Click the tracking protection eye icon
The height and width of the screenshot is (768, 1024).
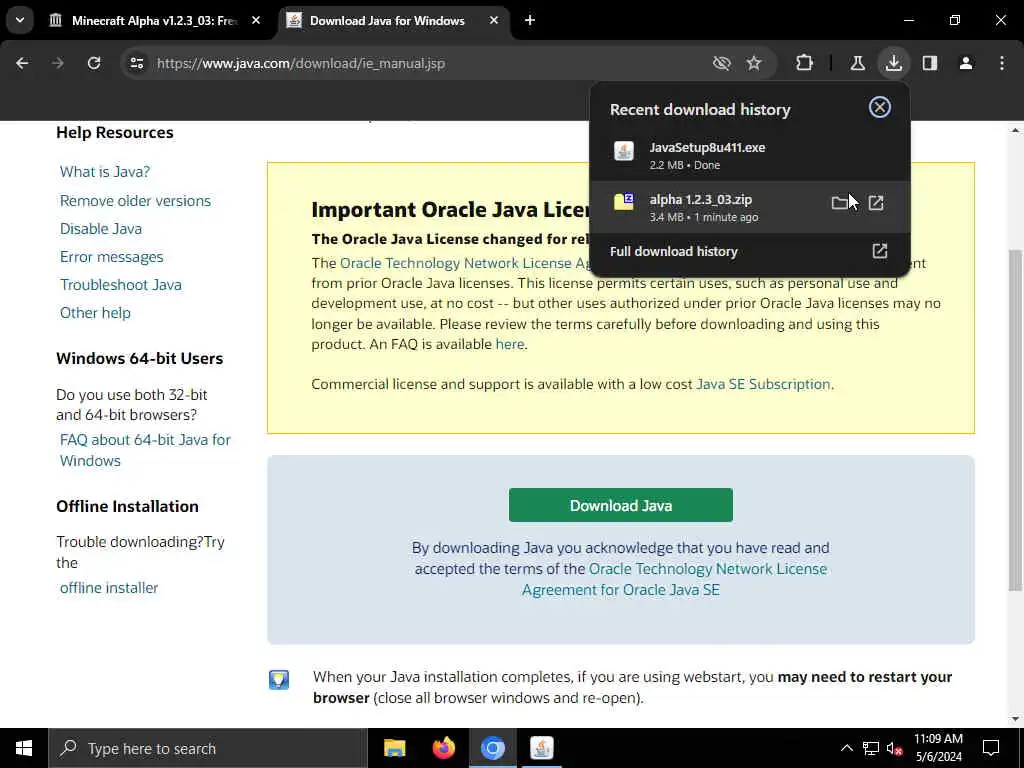click(722, 63)
